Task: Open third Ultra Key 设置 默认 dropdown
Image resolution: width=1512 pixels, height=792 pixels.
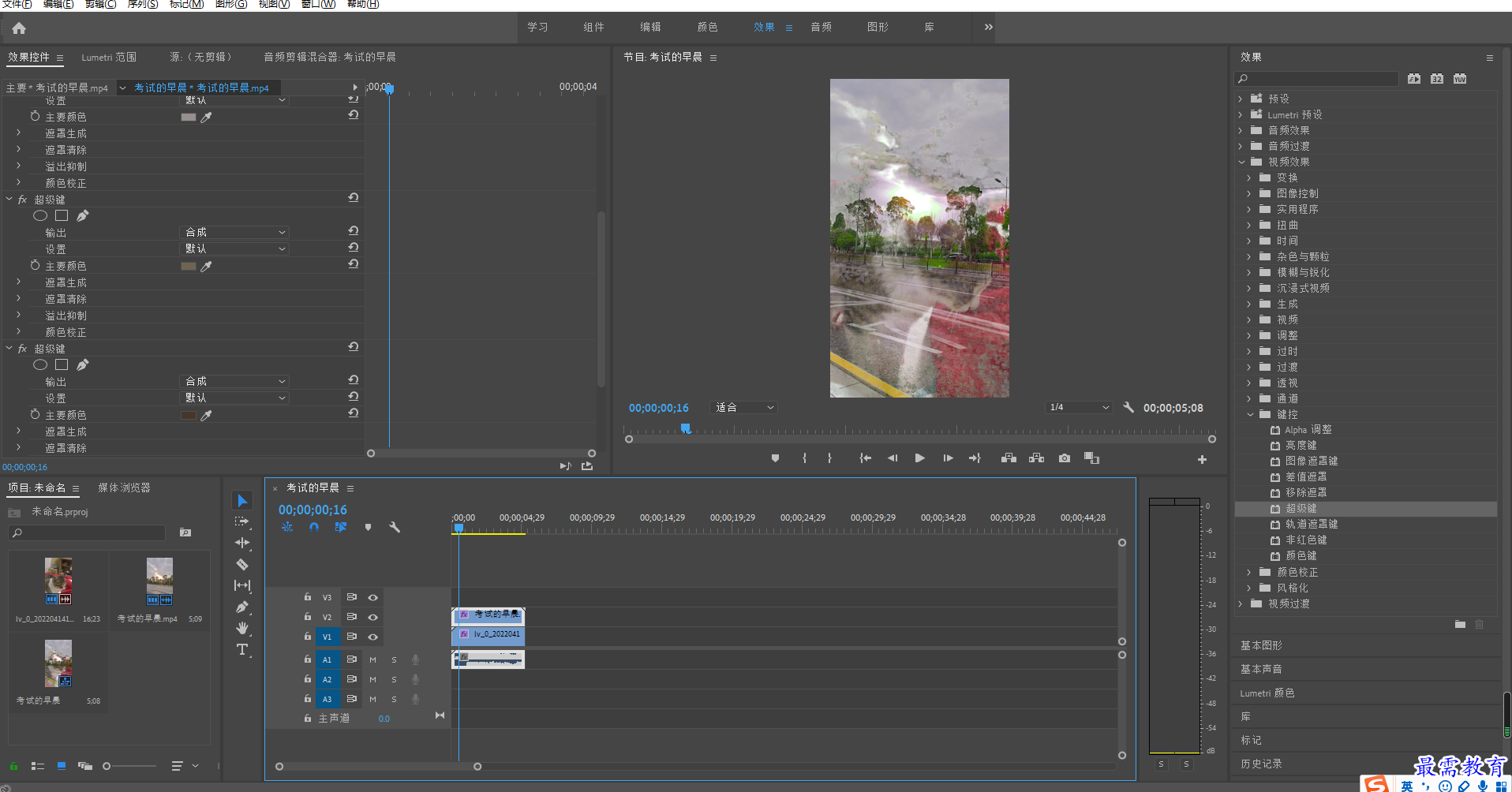Action: pyautogui.click(x=234, y=398)
